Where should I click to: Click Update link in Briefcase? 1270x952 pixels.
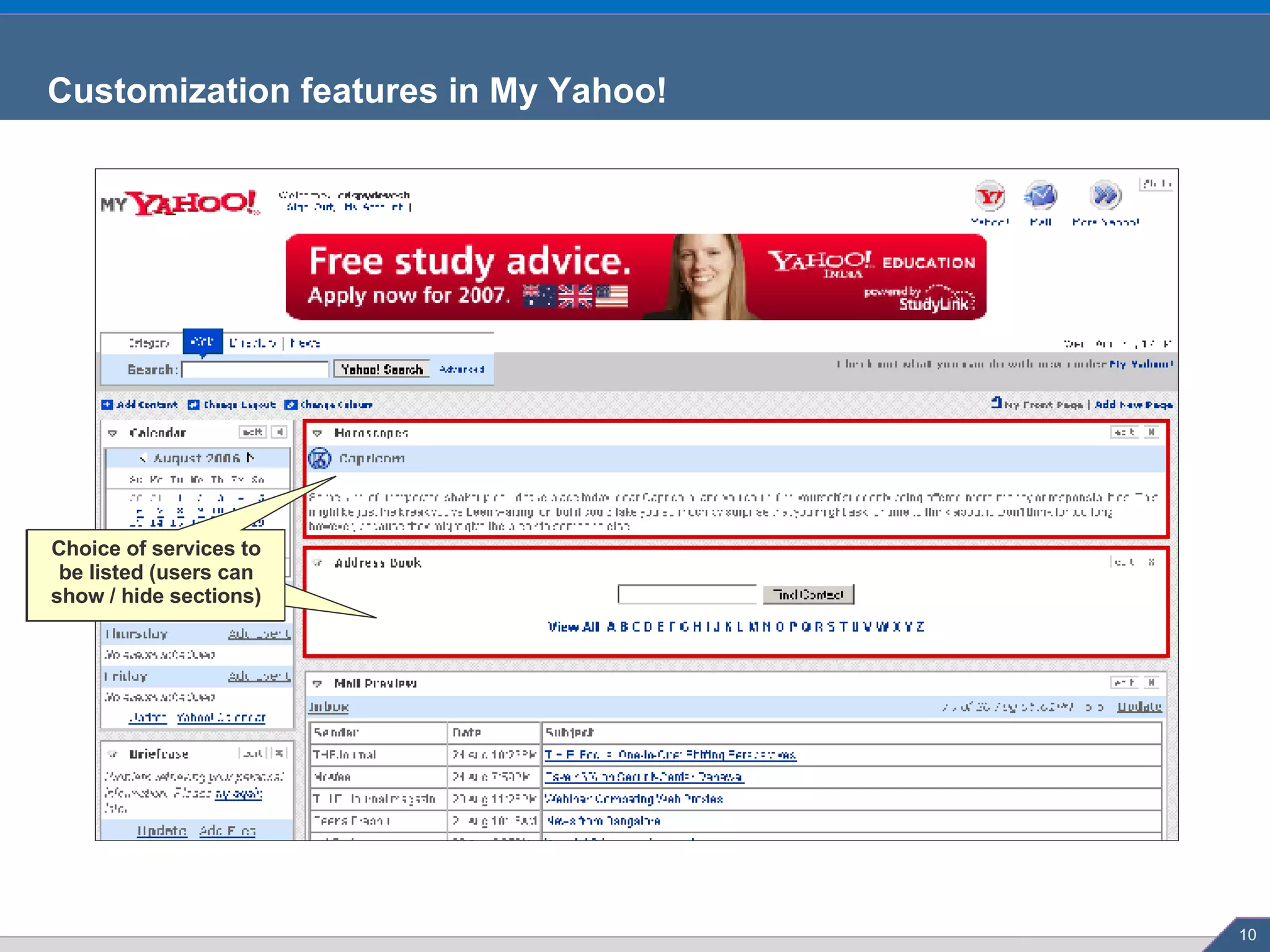pyautogui.click(x=162, y=831)
